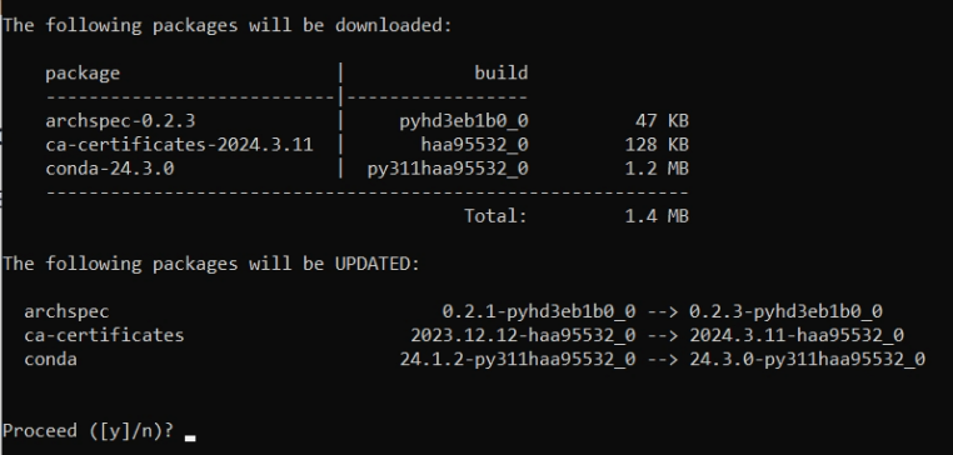
Task: Click the conda-24.3.0 package entry
Action: click(110, 168)
